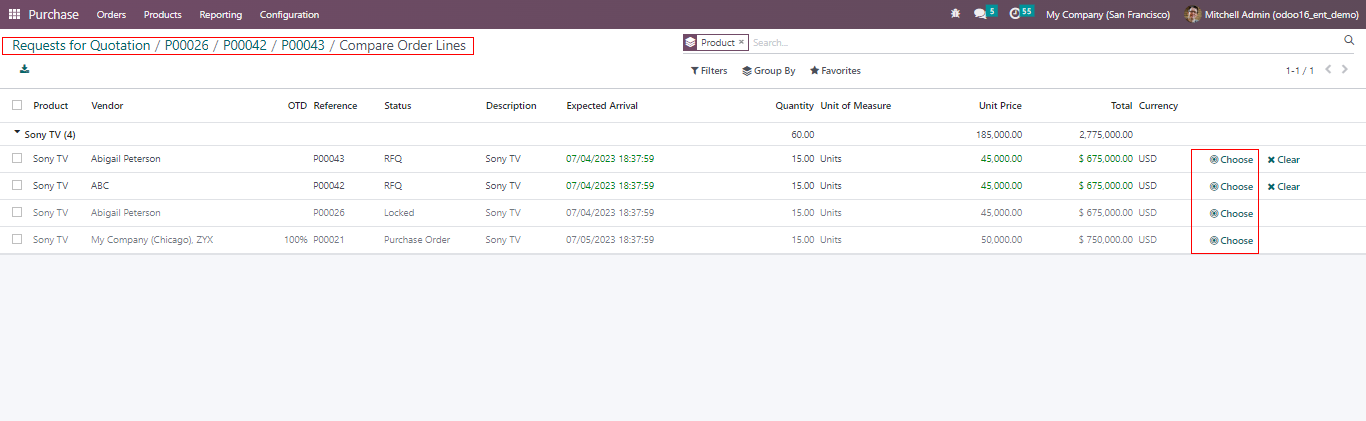This screenshot has width=1366, height=421.
Task: Clear the P00043 order line
Action: (1284, 159)
